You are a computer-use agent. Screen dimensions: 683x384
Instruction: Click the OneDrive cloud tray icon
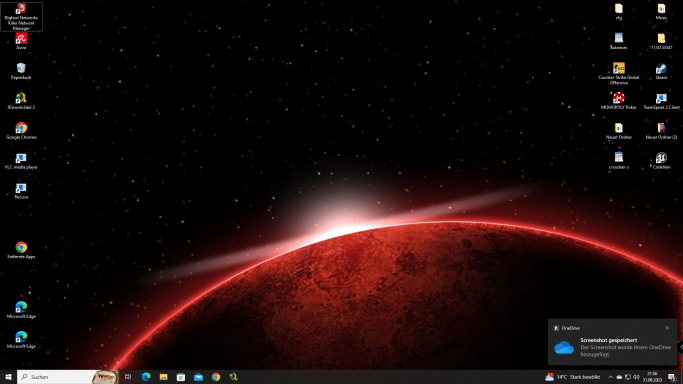(x=619, y=377)
